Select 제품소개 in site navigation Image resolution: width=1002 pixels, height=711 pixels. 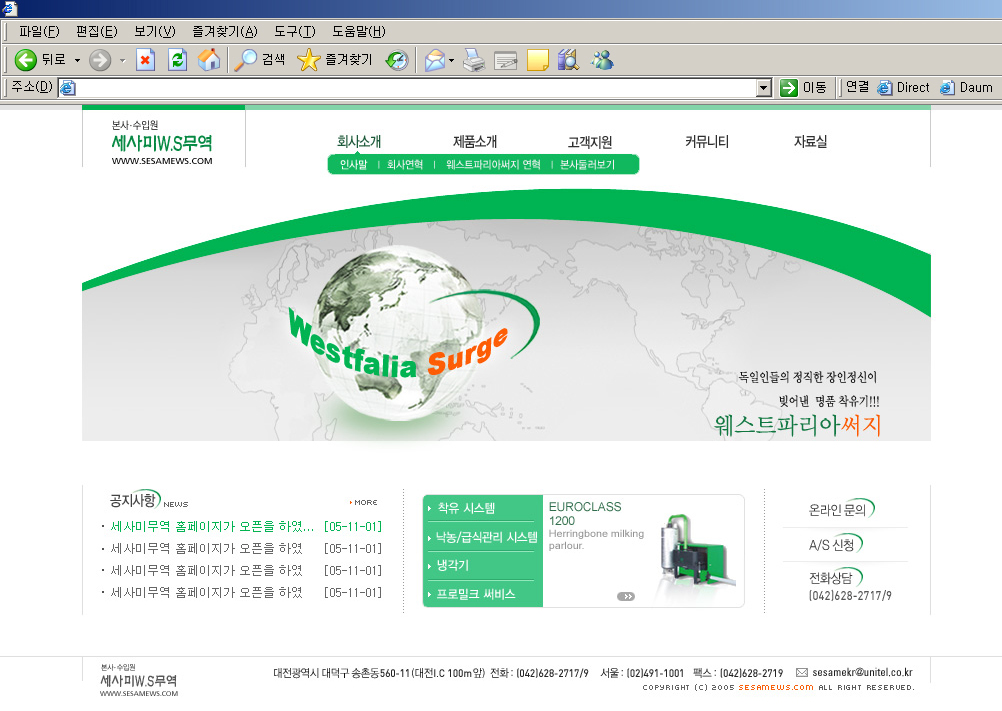coord(475,142)
